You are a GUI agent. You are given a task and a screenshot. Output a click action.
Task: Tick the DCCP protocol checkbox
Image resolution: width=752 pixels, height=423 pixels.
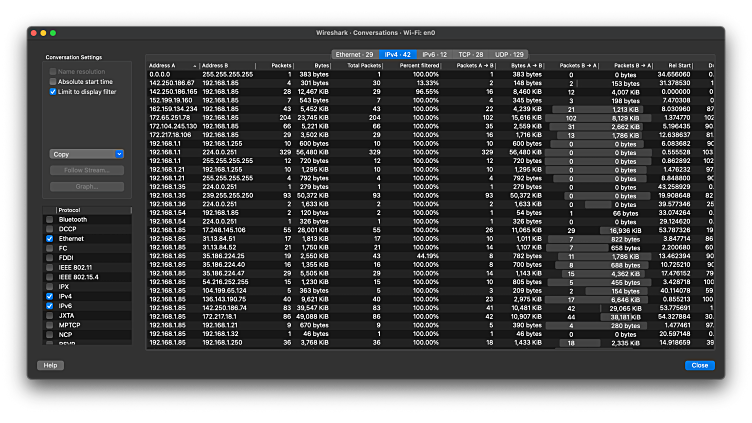[50, 229]
